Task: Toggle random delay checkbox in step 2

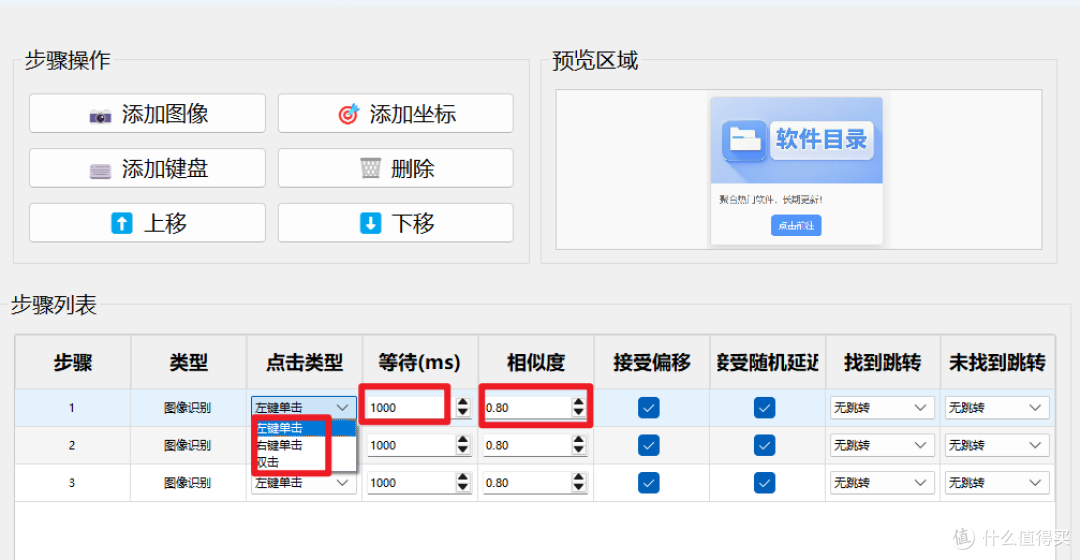Action: point(765,445)
